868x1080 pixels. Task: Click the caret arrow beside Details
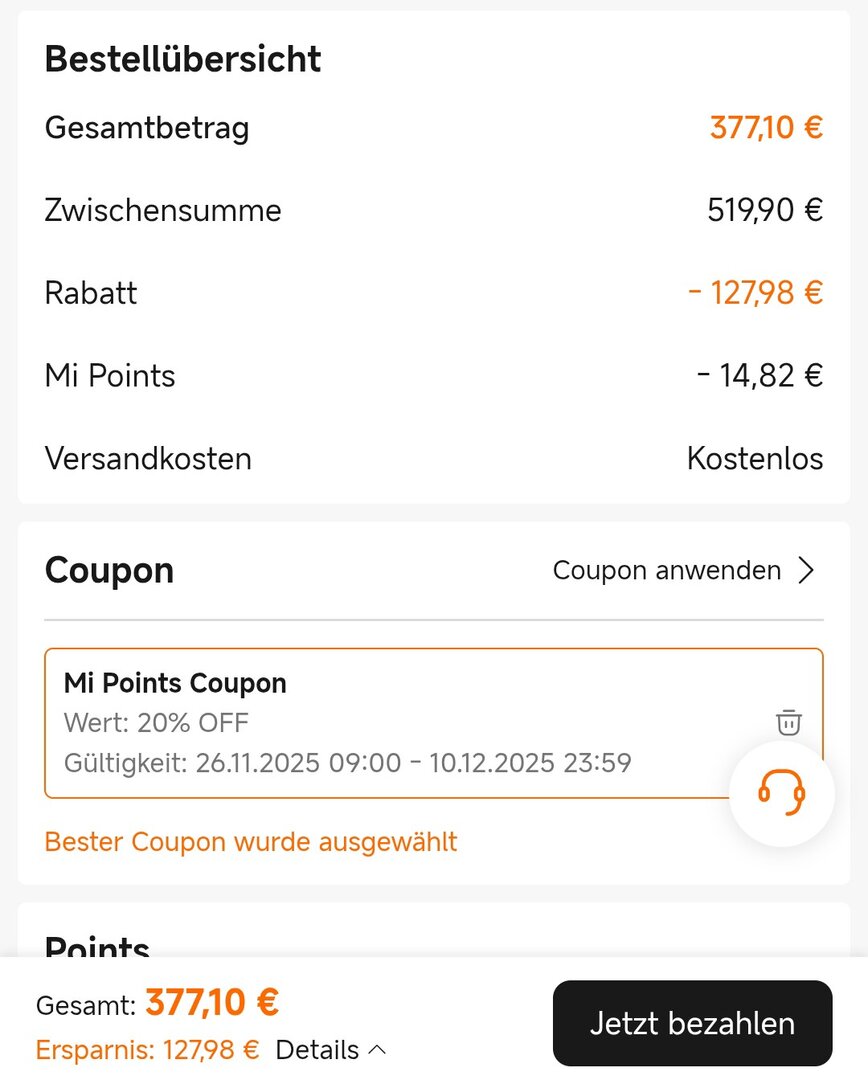pyautogui.click(x=377, y=1050)
